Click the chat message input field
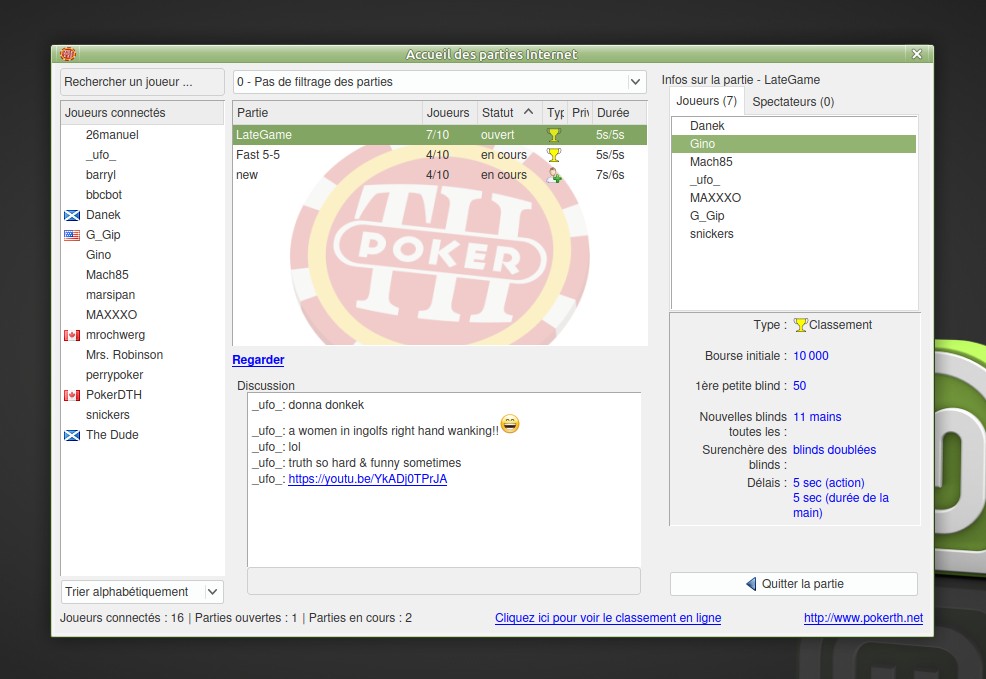This screenshot has width=986, height=679. pos(443,581)
